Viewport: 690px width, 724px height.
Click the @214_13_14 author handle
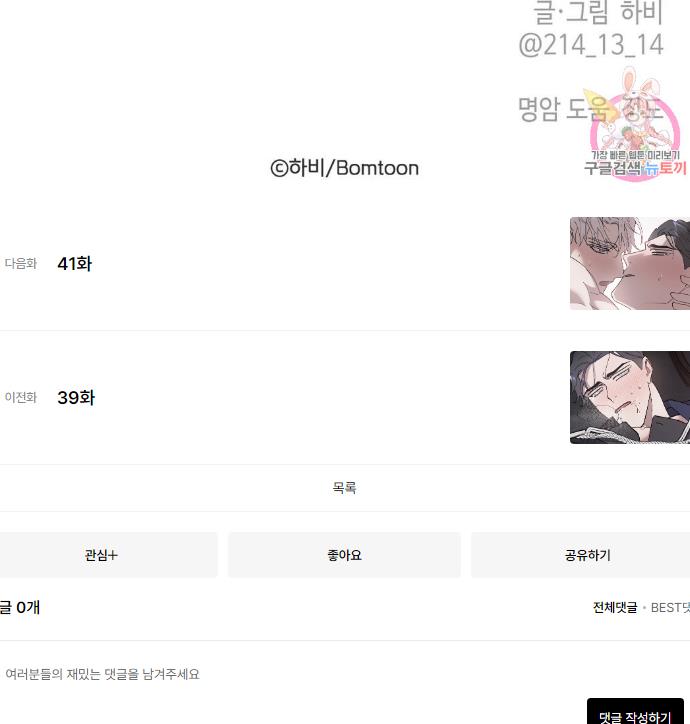(x=591, y=45)
